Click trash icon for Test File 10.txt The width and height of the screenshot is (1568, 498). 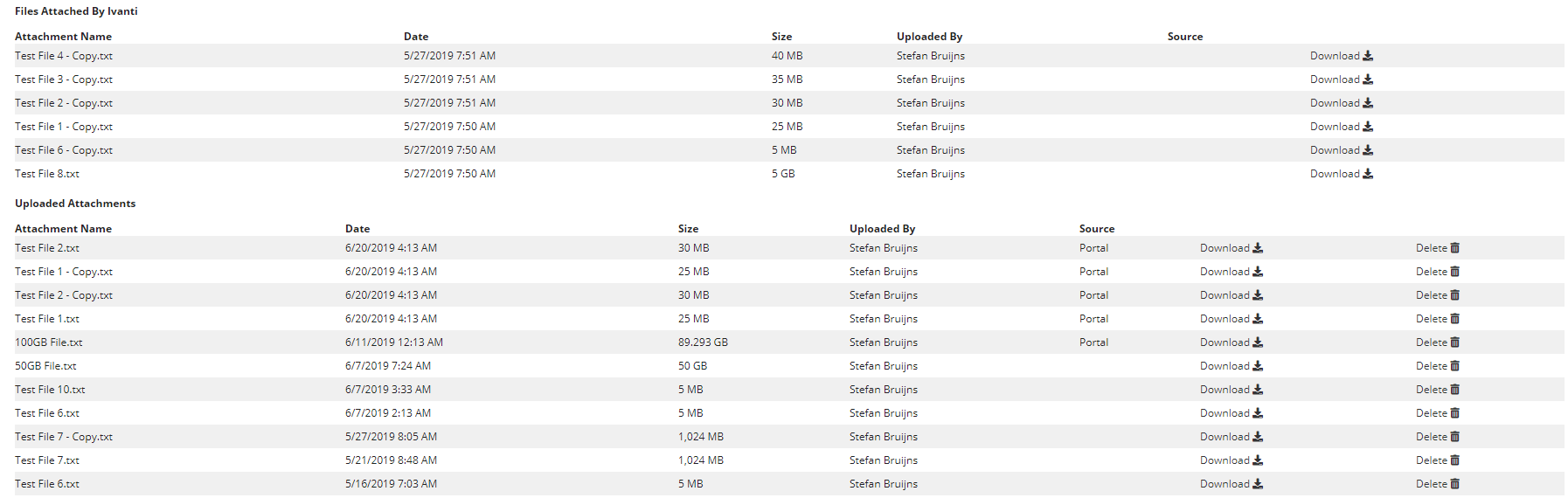(1455, 390)
